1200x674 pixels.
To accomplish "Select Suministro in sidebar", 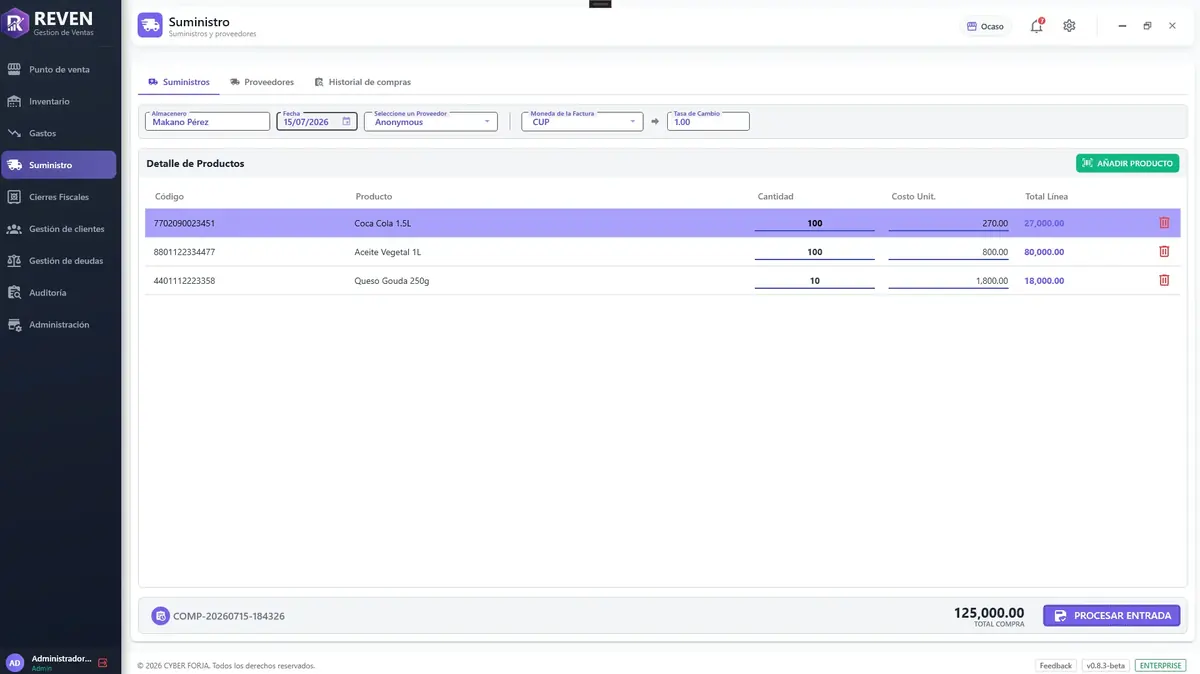I will [x=59, y=165].
